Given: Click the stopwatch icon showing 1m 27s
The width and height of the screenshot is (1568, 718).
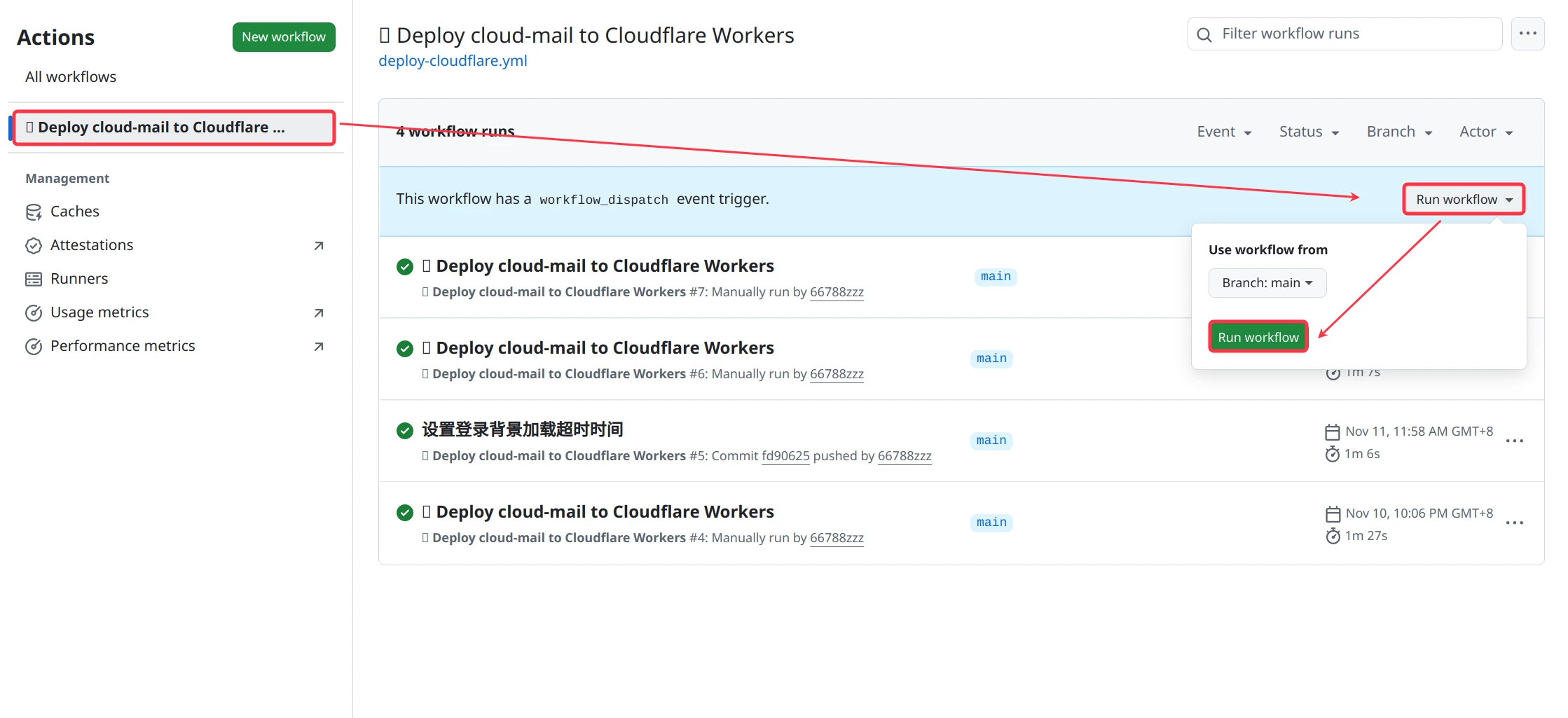Looking at the screenshot, I should [1332, 536].
